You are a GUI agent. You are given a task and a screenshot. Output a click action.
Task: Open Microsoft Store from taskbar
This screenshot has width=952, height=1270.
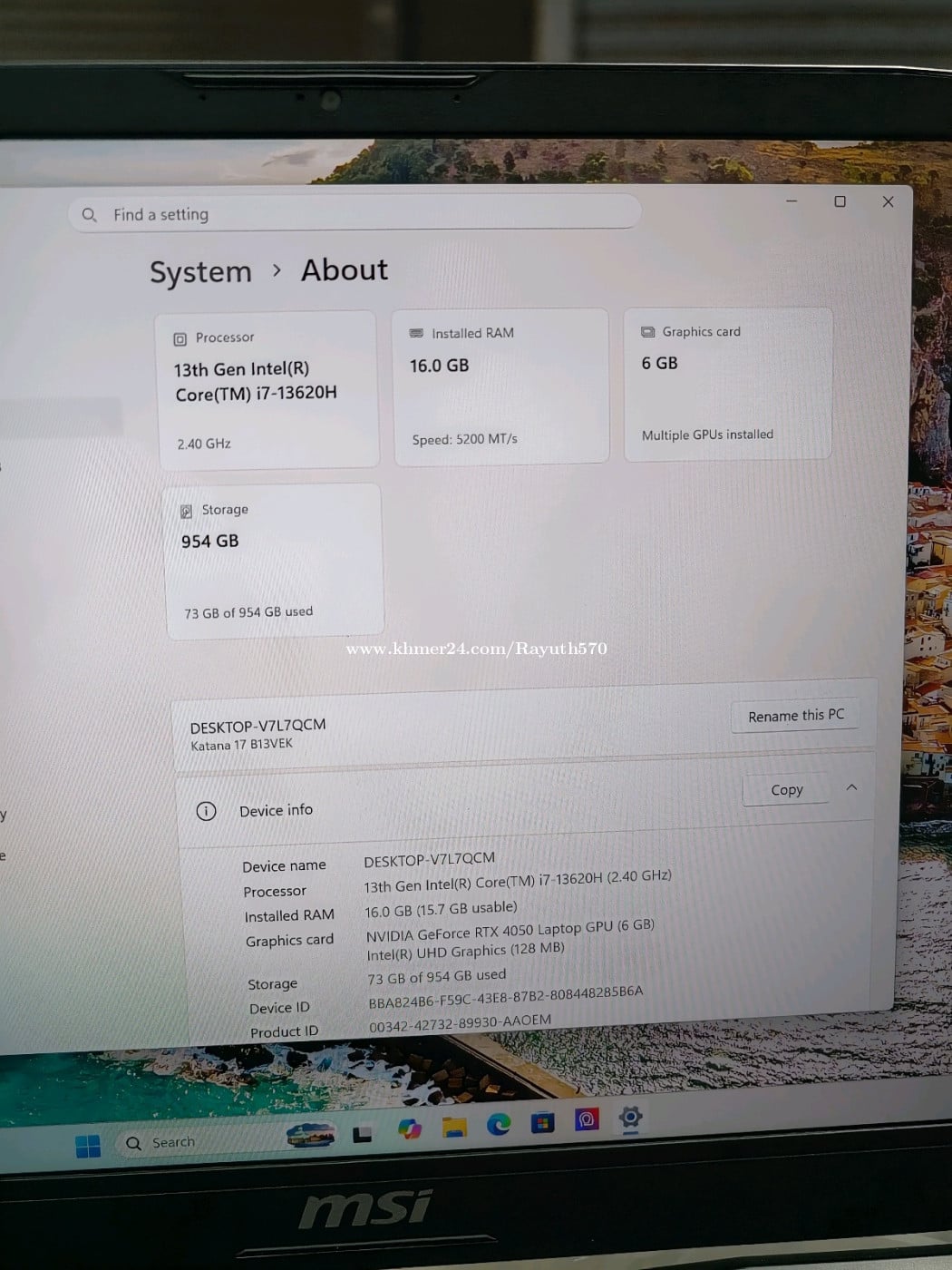[542, 1122]
